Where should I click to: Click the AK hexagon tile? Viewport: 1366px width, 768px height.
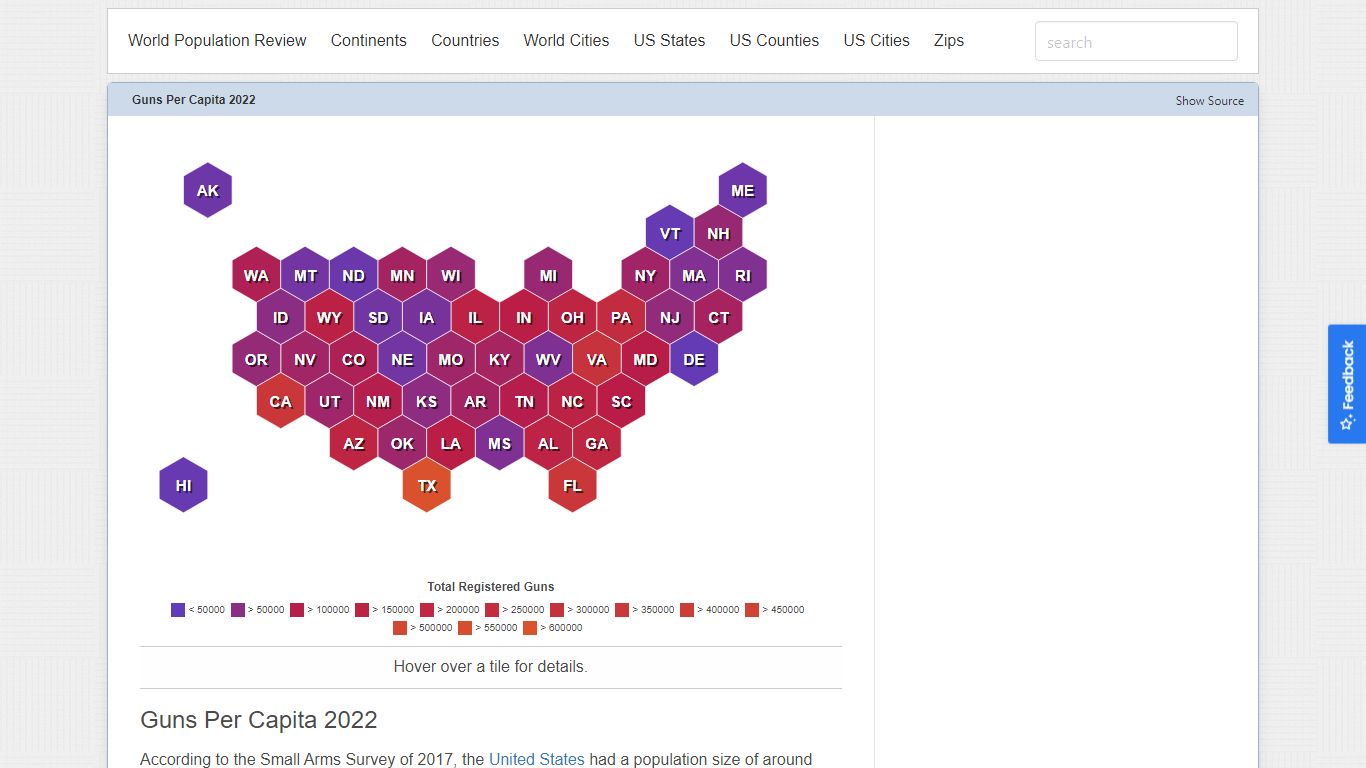point(208,190)
